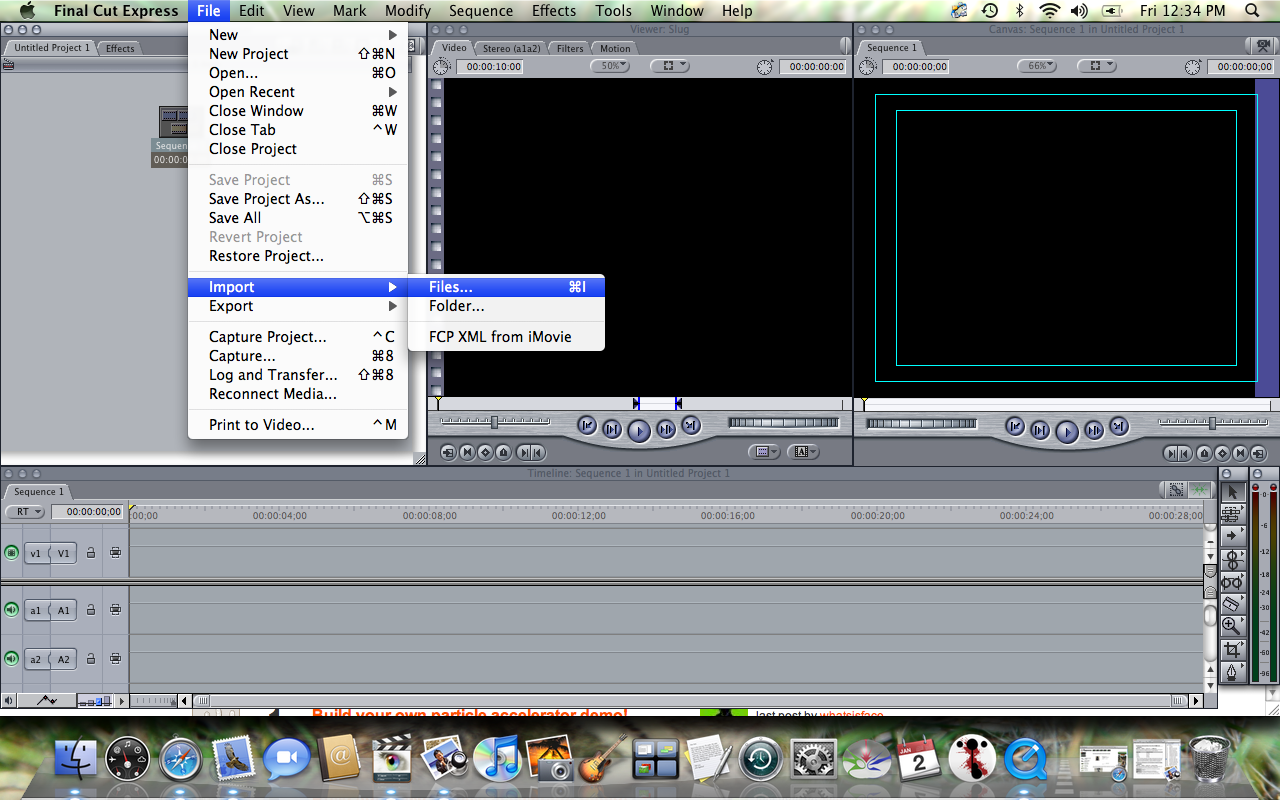
Task: Click Play In to Out in Canvas
Action: tap(1040, 430)
